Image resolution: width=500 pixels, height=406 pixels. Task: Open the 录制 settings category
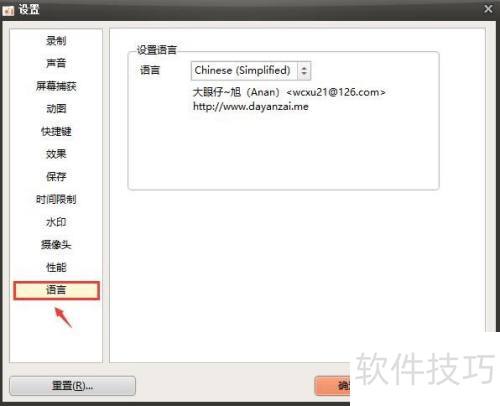click(56, 41)
